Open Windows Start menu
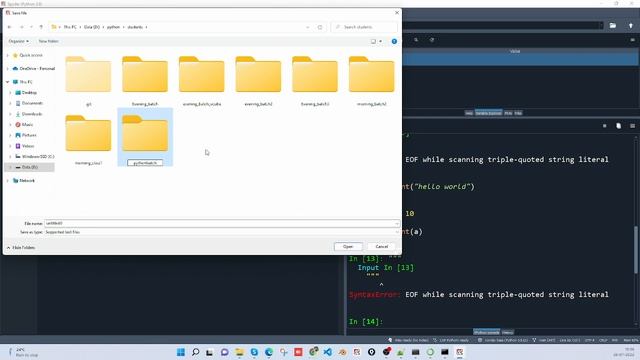The height and width of the screenshot is (360, 640). [181, 352]
